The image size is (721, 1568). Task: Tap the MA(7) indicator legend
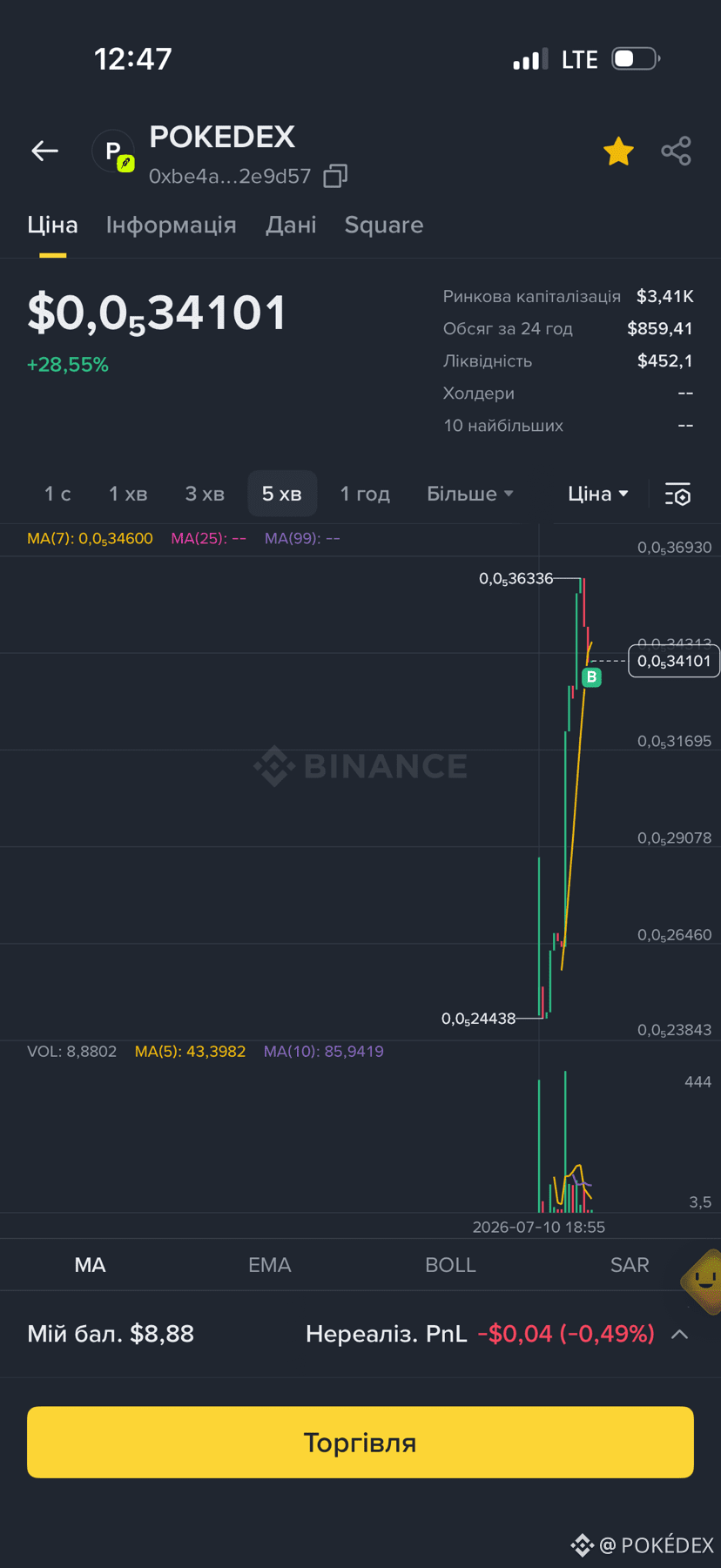point(90,538)
